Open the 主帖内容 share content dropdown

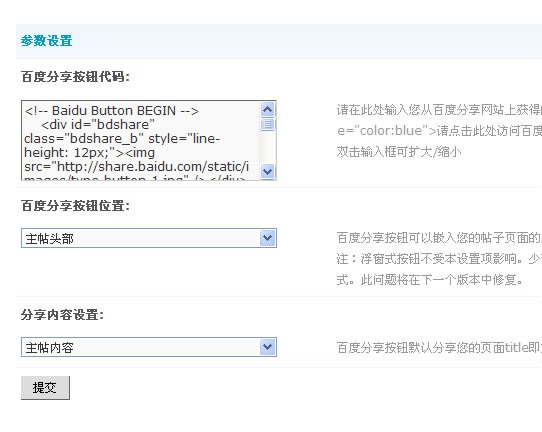point(149,347)
